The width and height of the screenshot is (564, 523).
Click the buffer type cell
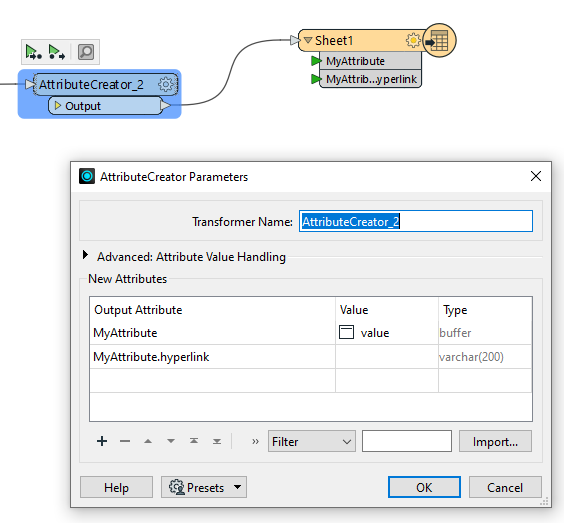point(485,333)
